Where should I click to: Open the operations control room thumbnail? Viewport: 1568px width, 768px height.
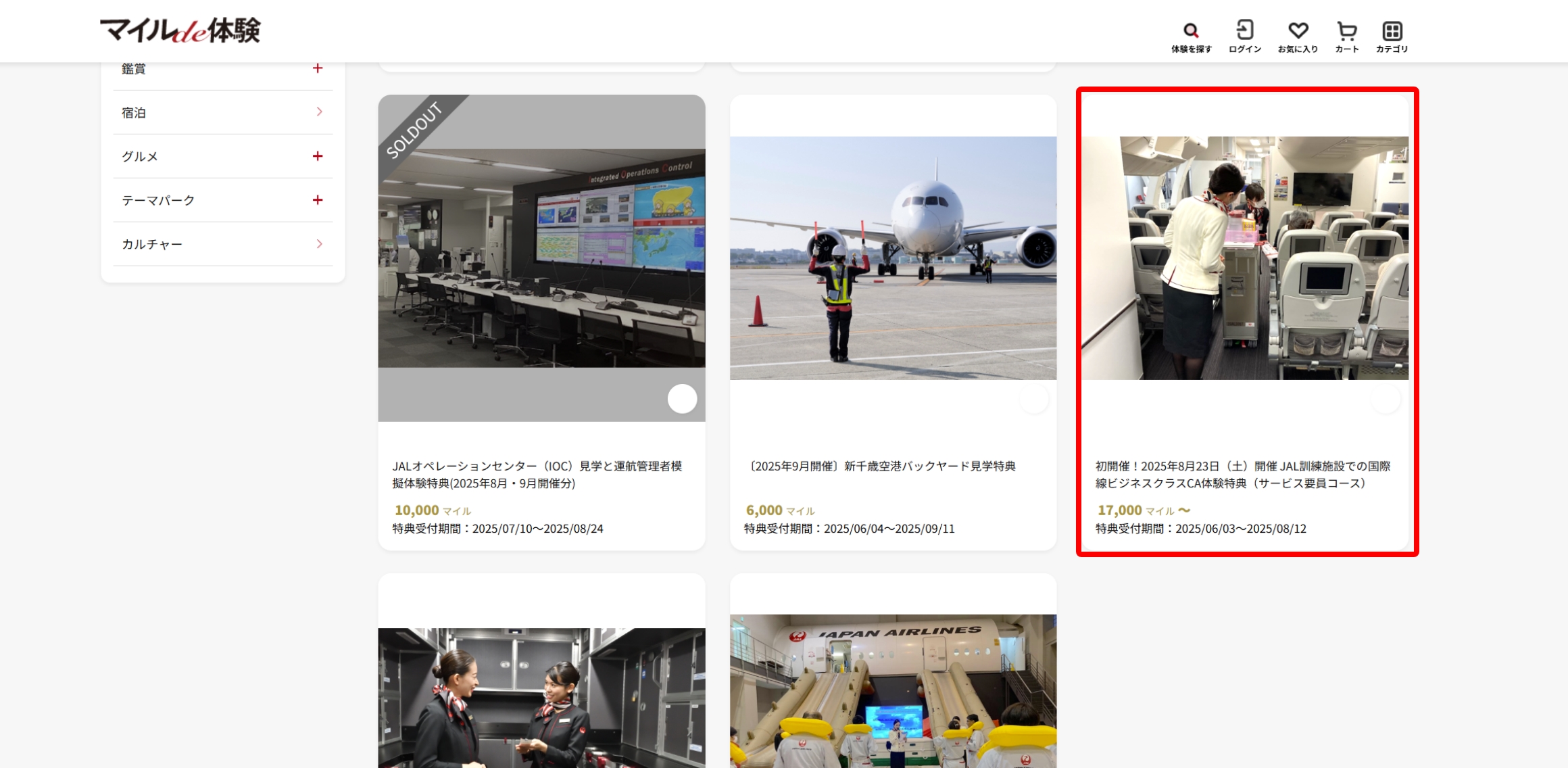point(541,258)
